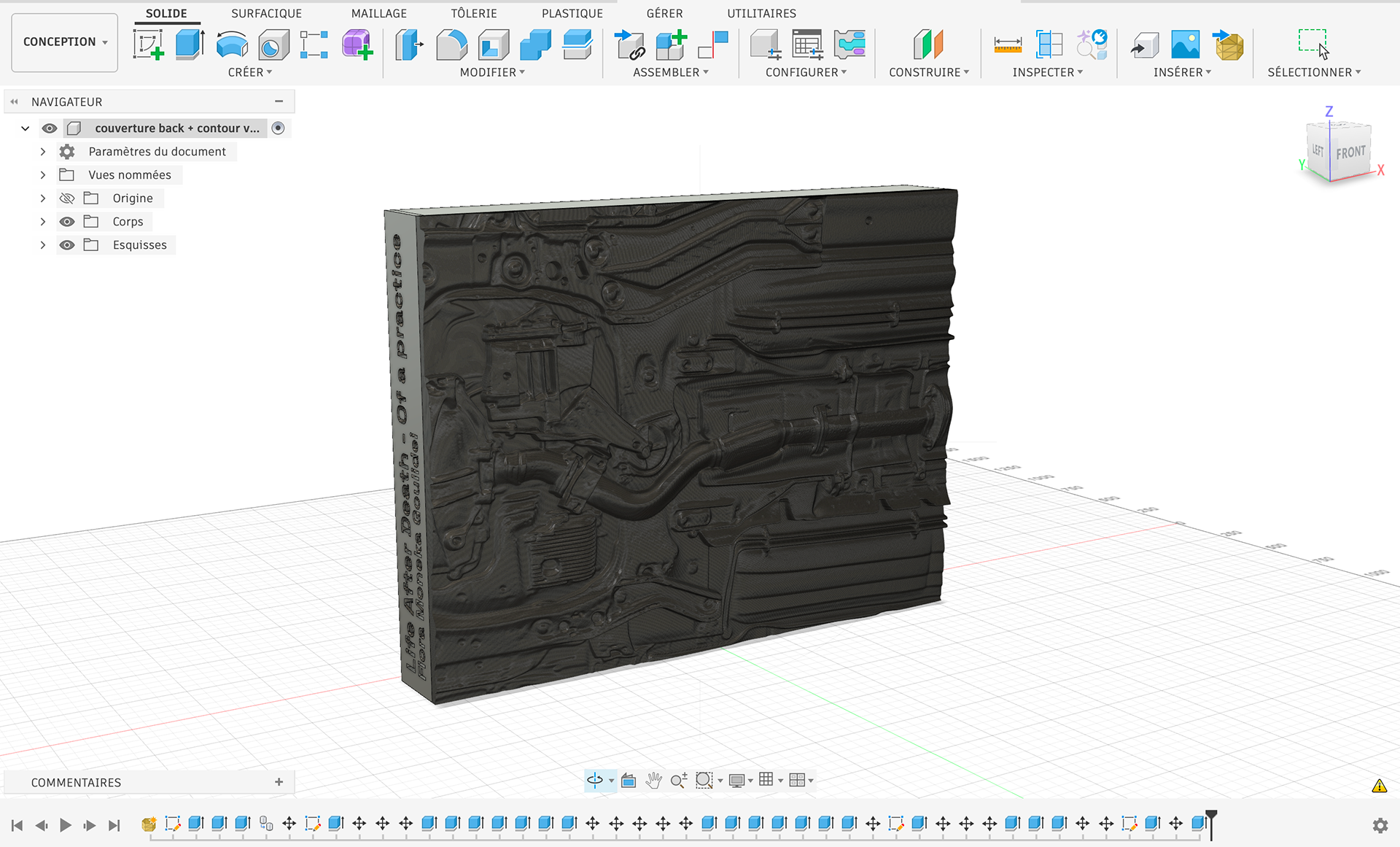Viewport: 1400px width, 847px height.
Task: Jump to the timeline end
Action: (x=114, y=825)
